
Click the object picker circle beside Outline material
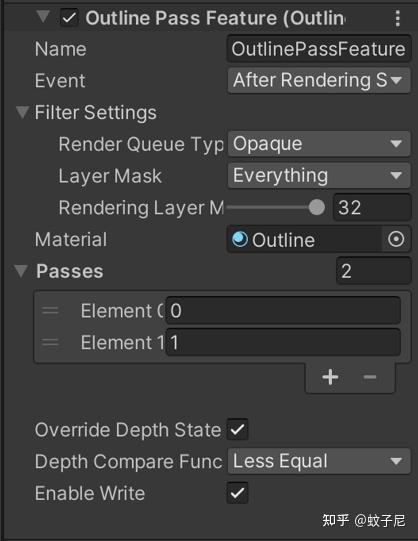tap(396, 239)
